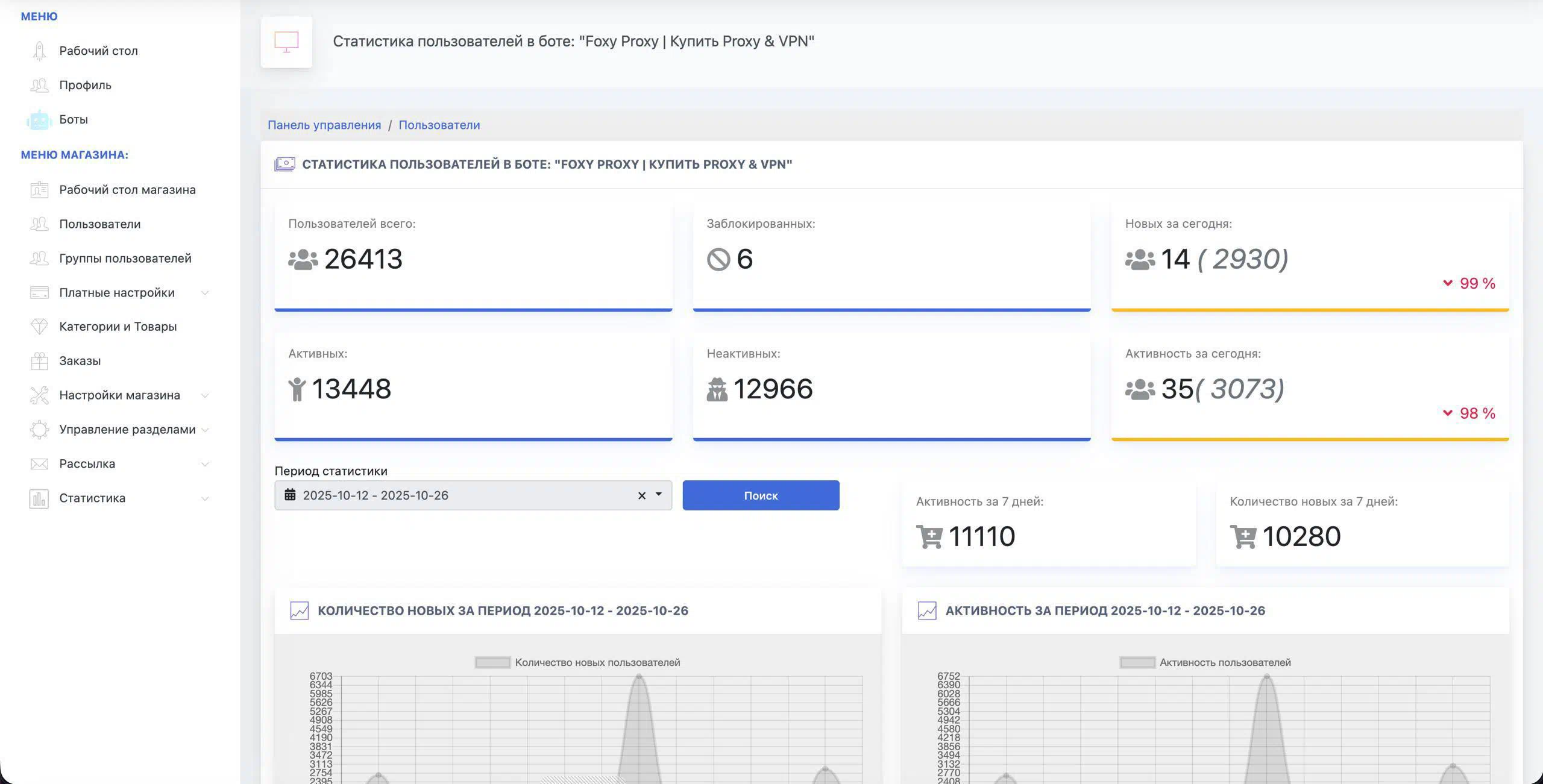Open the Профиль menu item

click(x=85, y=85)
